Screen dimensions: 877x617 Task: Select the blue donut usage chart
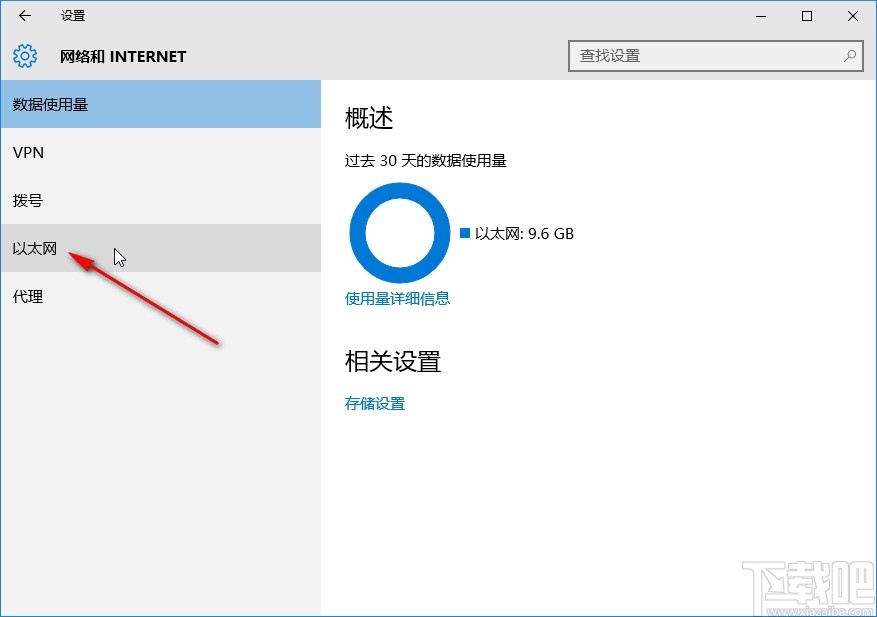point(399,233)
